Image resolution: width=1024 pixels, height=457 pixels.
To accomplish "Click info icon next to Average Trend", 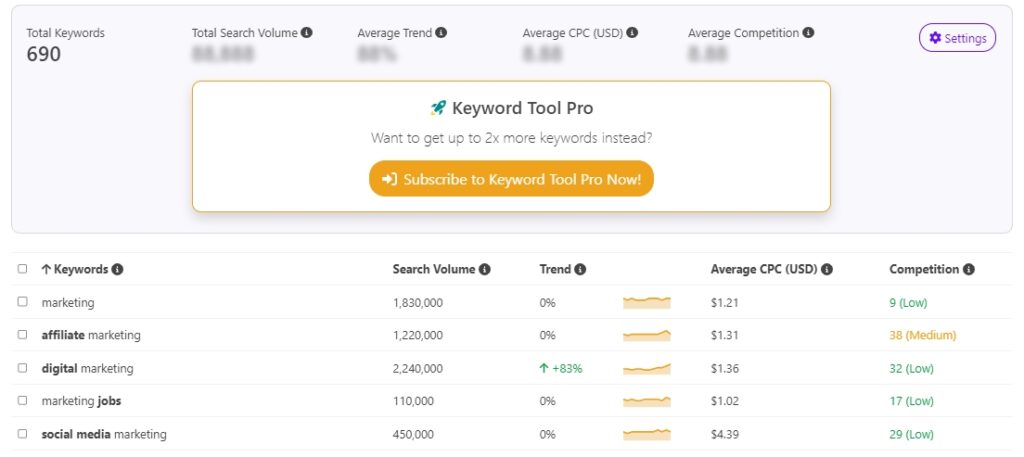I will pyautogui.click(x=441, y=33).
